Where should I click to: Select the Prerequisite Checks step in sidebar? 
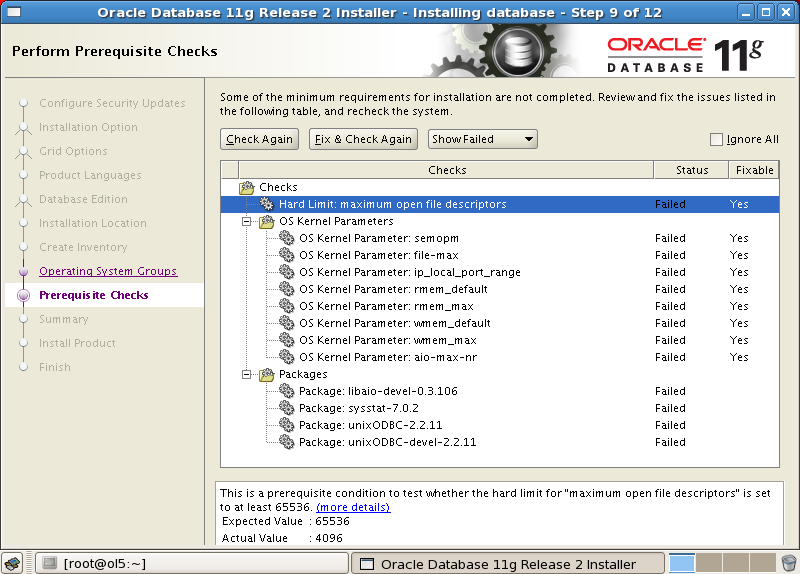coord(94,295)
